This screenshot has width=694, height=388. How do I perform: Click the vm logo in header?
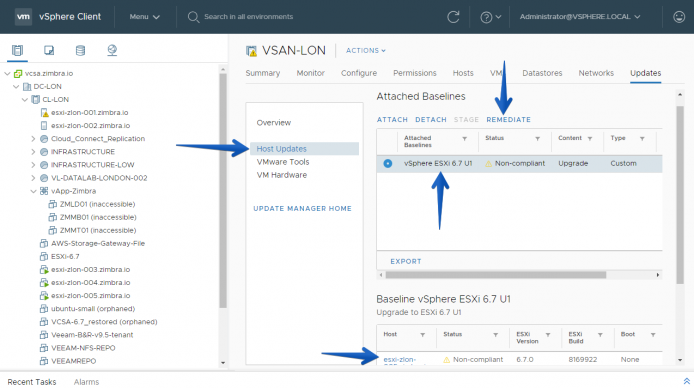click(23, 17)
